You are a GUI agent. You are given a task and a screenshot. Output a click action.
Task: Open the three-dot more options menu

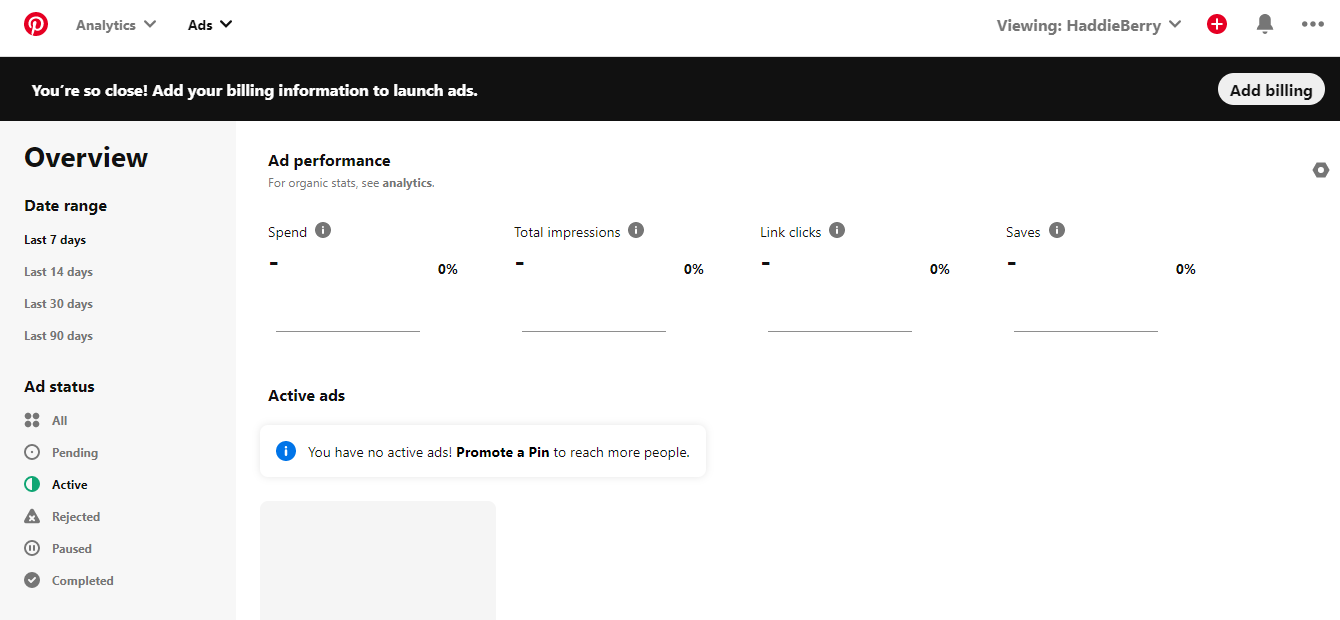pos(1312,24)
